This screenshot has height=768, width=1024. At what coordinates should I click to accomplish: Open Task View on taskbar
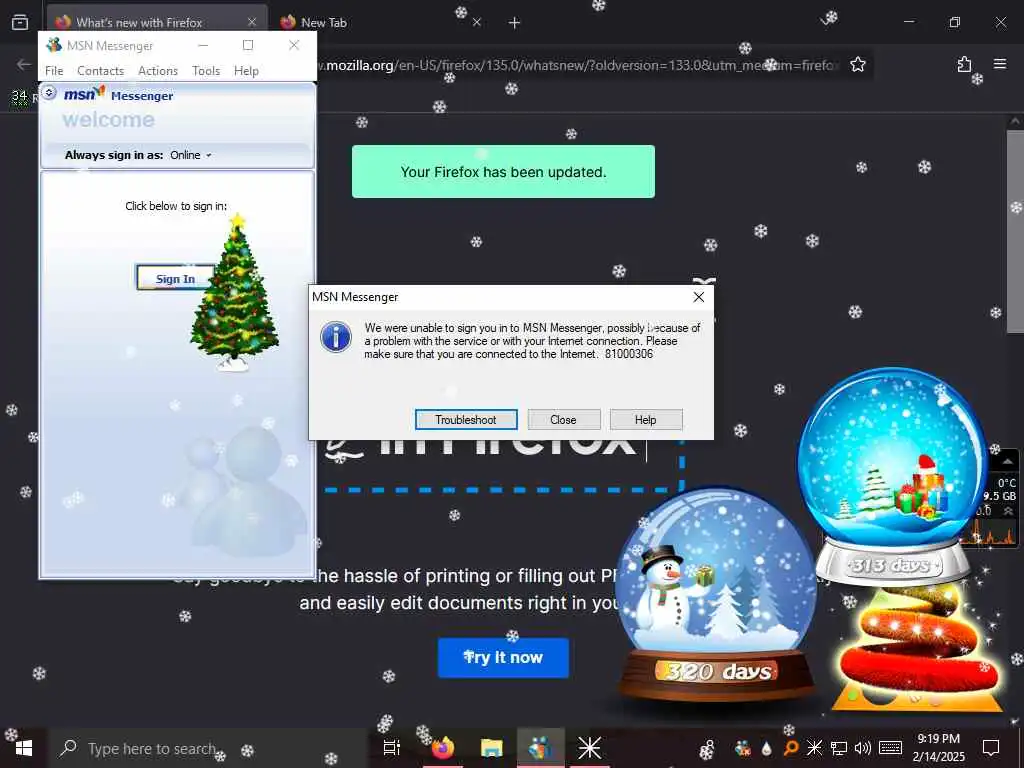click(391, 748)
